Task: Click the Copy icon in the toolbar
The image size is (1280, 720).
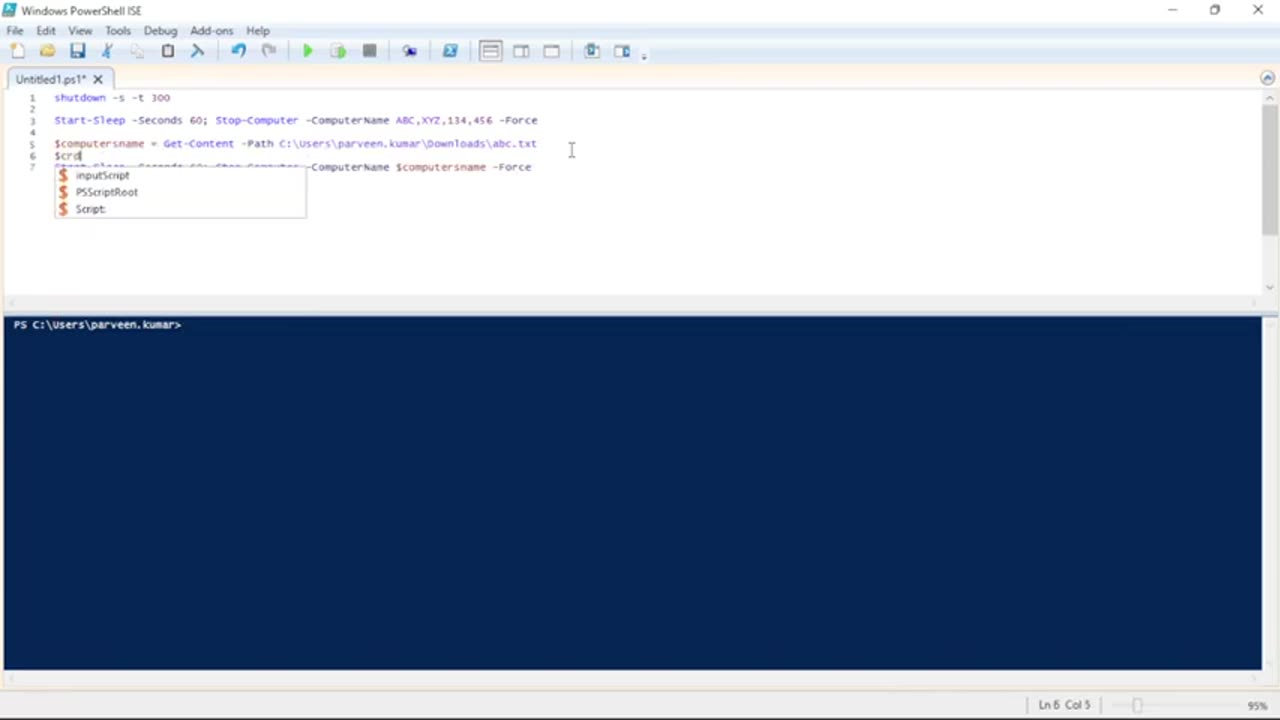Action: [137, 51]
